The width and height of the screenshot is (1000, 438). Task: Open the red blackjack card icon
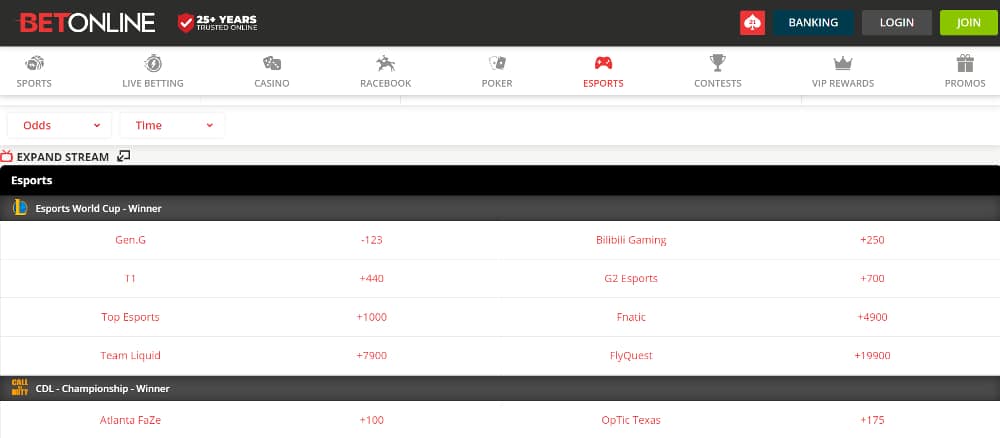[753, 23]
